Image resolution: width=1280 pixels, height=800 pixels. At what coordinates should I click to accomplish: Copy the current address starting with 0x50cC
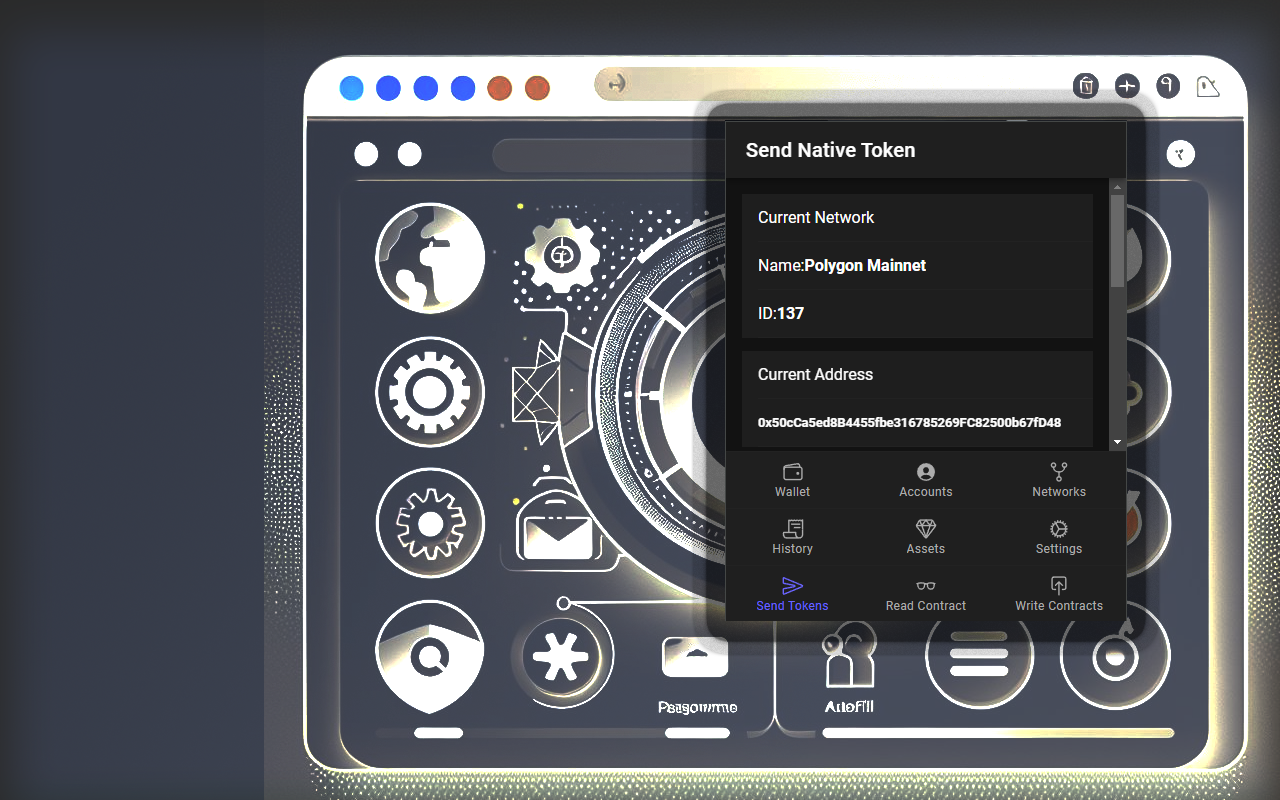[908, 422]
